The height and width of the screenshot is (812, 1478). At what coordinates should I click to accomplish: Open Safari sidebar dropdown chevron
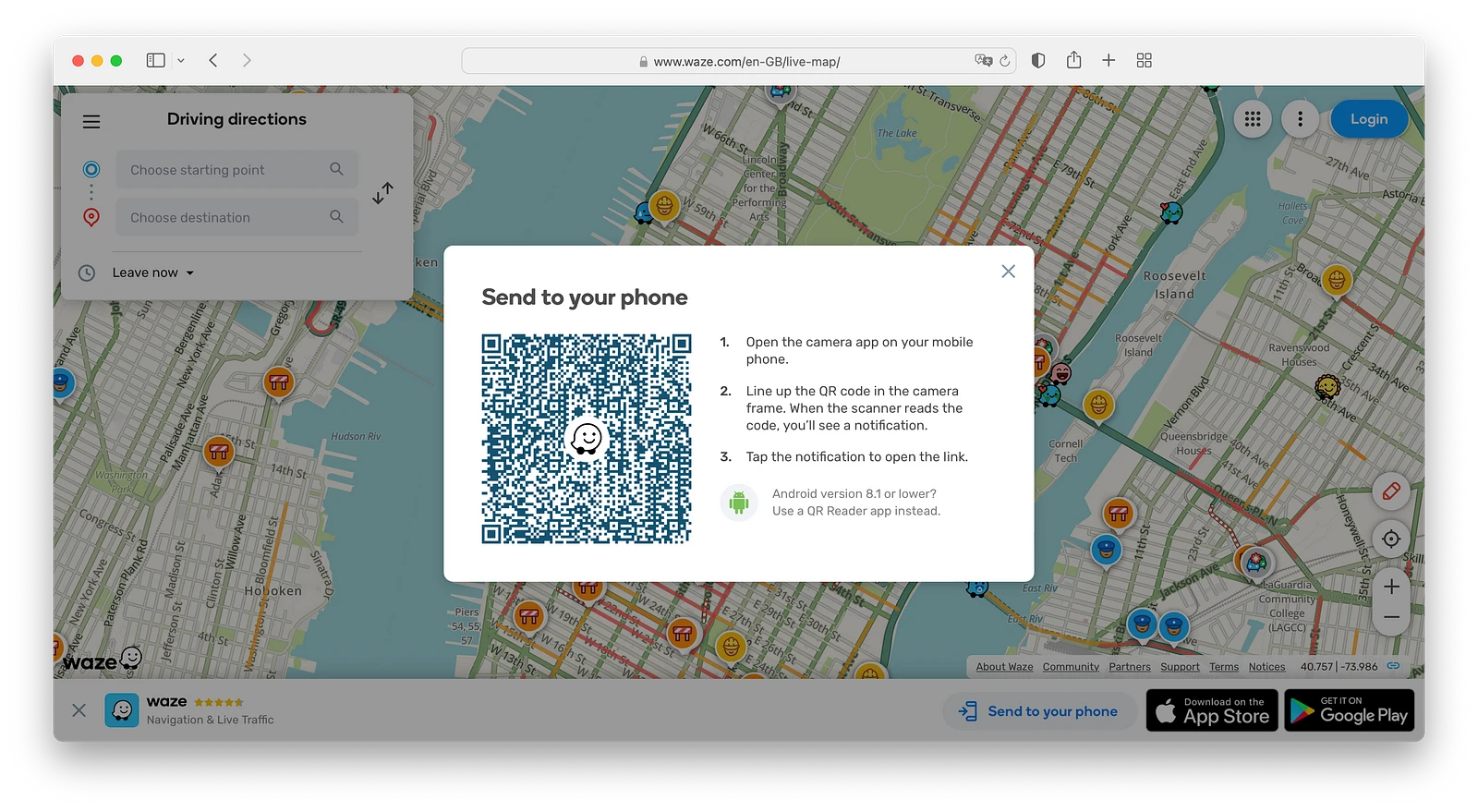point(181,60)
